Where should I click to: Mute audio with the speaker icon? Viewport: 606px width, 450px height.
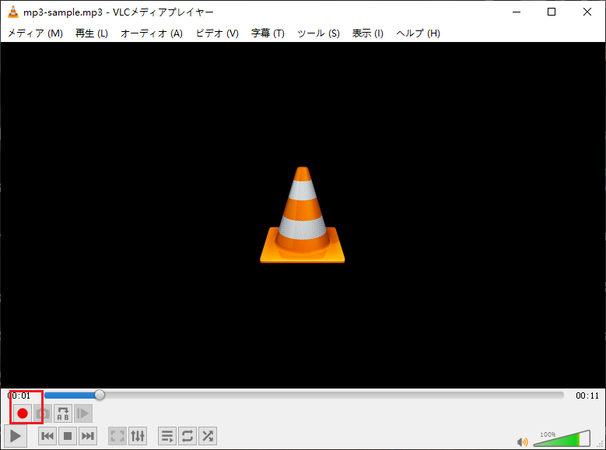click(523, 441)
